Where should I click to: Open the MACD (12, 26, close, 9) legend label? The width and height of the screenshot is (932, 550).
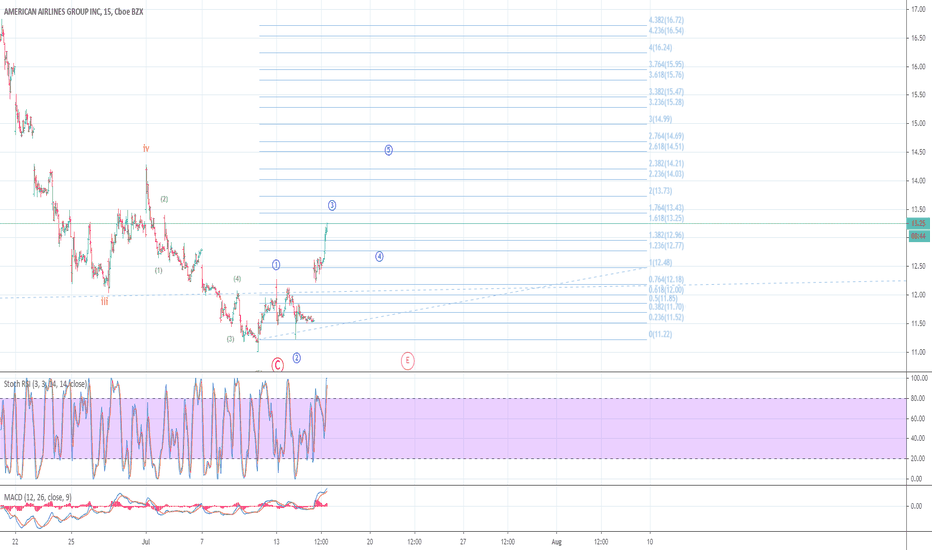pos(38,497)
